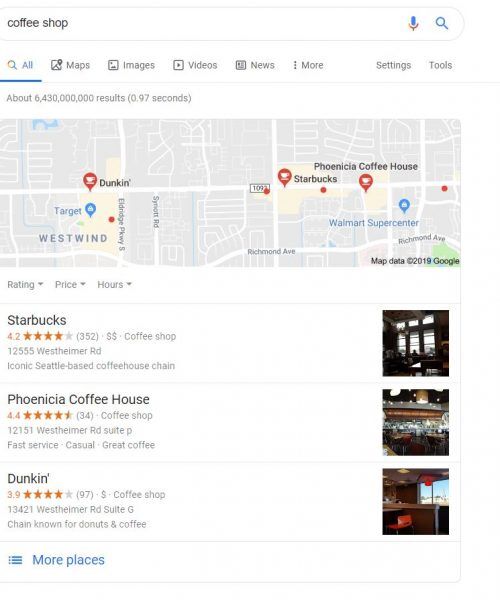The width and height of the screenshot is (500, 600).
Task: Click the blue magnifier search button
Action: tap(442, 23)
